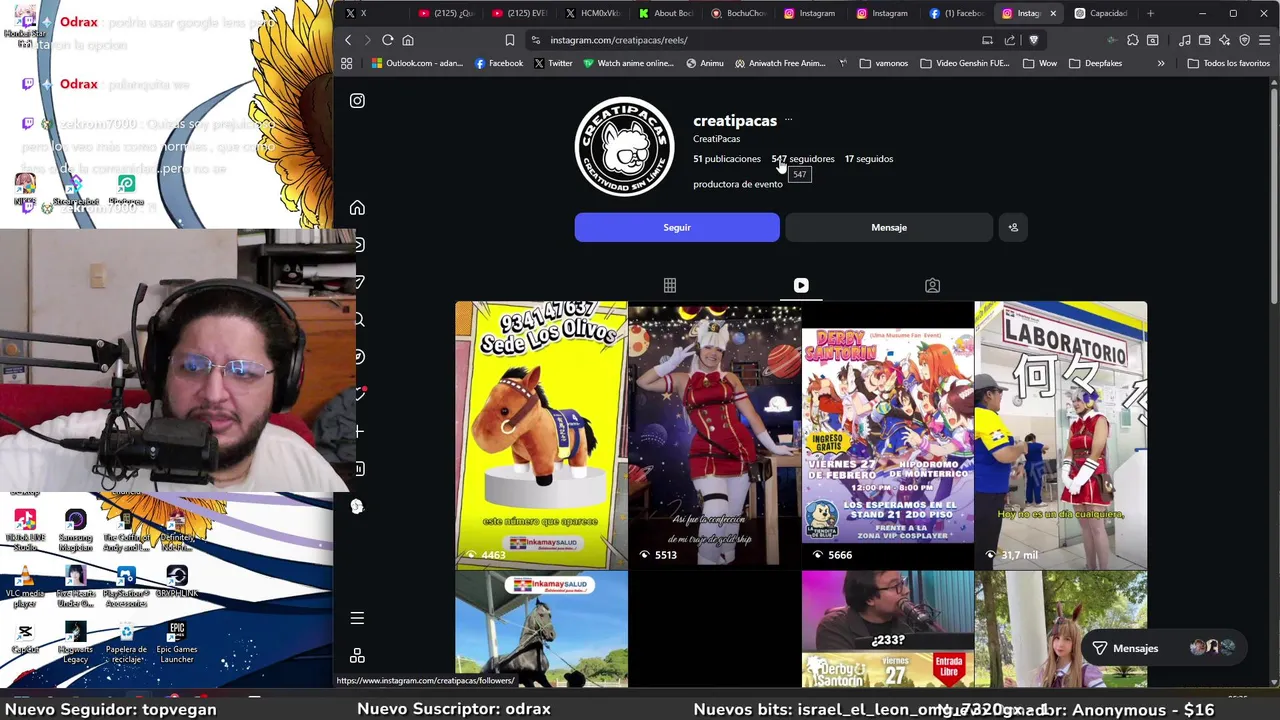Expand 'Video Genshin FUE' bookmarks folder
This screenshot has width=1280, height=720.
[964, 63]
